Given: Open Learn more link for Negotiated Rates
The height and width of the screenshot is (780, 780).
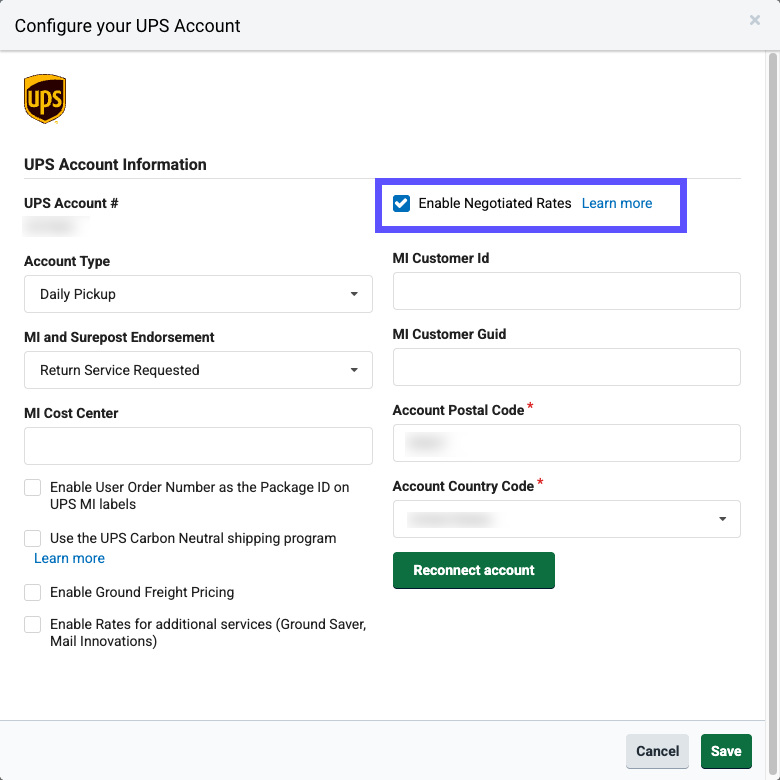Looking at the screenshot, I should pyautogui.click(x=617, y=203).
